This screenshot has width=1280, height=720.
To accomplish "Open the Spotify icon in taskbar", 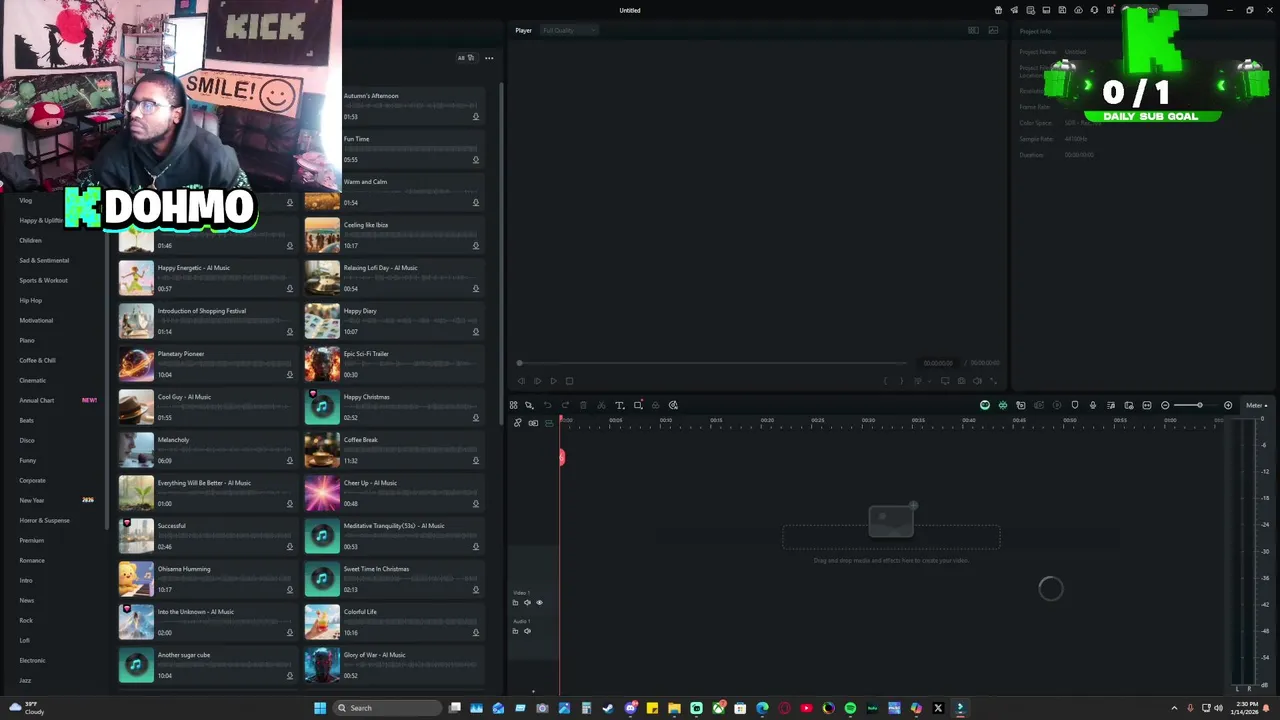I will (850, 708).
